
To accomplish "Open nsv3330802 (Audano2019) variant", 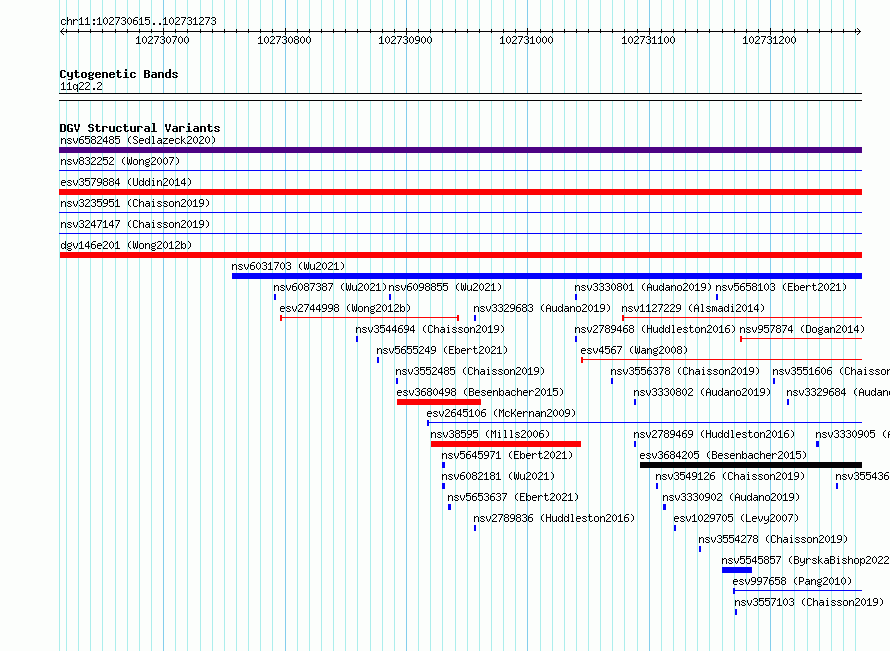I will click(702, 392).
